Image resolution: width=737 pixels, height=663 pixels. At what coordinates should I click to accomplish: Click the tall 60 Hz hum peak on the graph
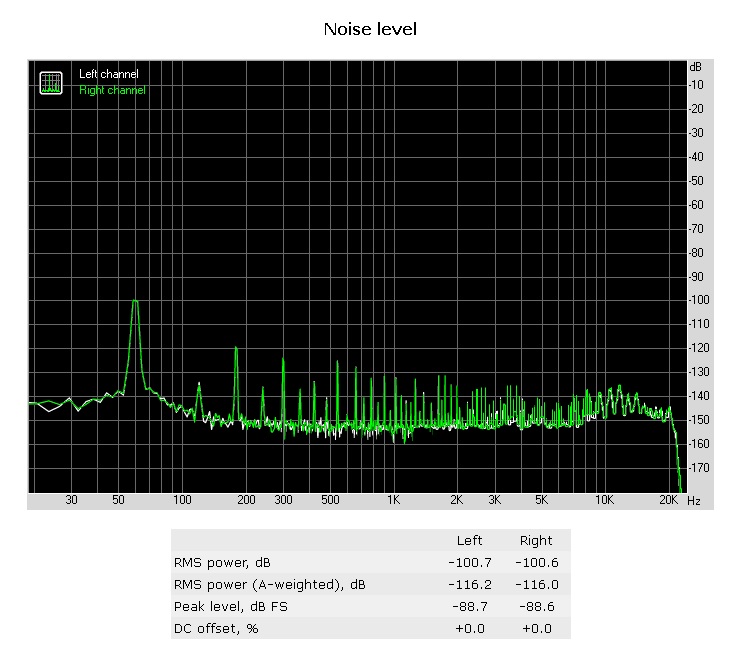point(135,345)
